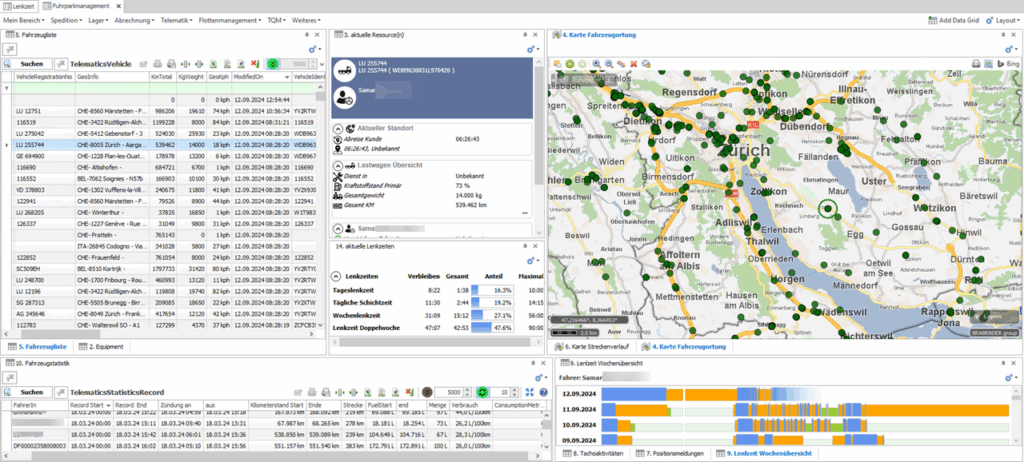Open help icon in Fahrzeugstatistik toolbar

pyautogui.click(x=543, y=391)
